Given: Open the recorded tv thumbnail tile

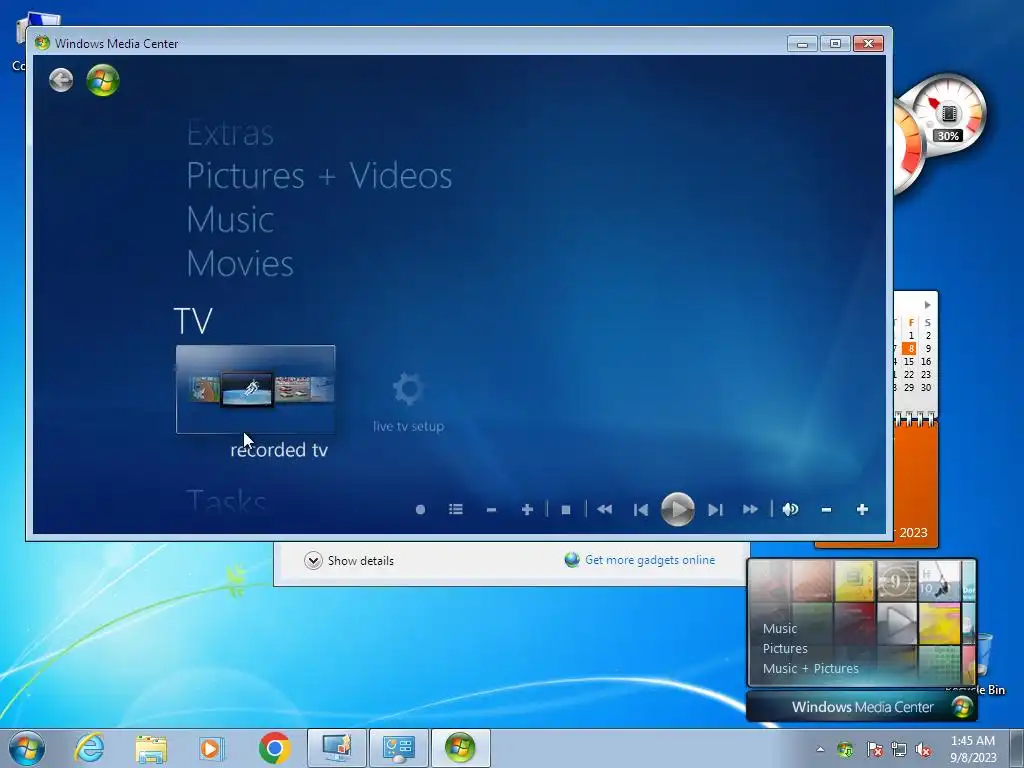Looking at the screenshot, I should (x=255, y=389).
